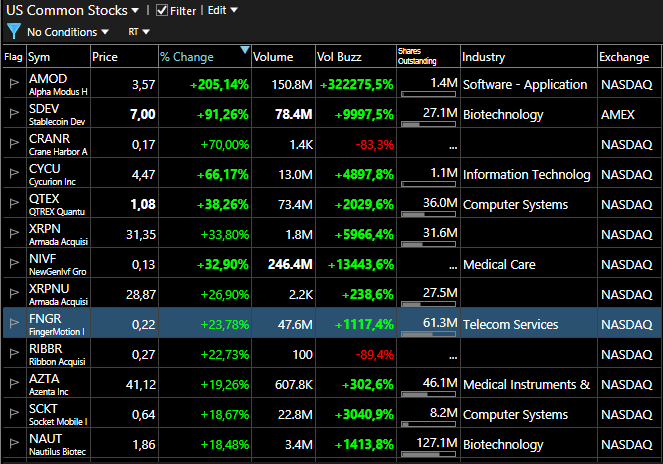Select the SCKT Socket Mobile symbol
Image resolution: width=663 pixels, height=464 pixels.
[58, 414]
